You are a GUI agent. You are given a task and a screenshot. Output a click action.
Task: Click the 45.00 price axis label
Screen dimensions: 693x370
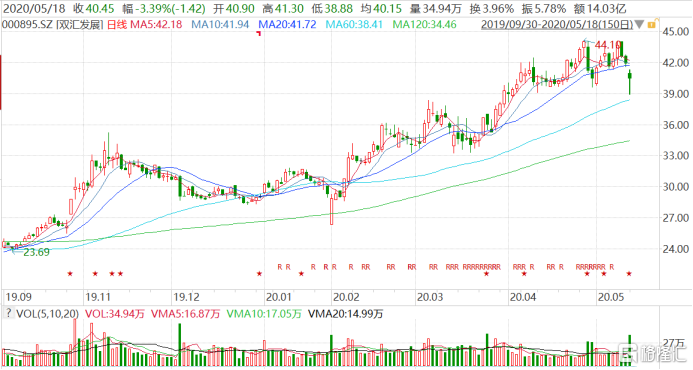tap(676, 31)
